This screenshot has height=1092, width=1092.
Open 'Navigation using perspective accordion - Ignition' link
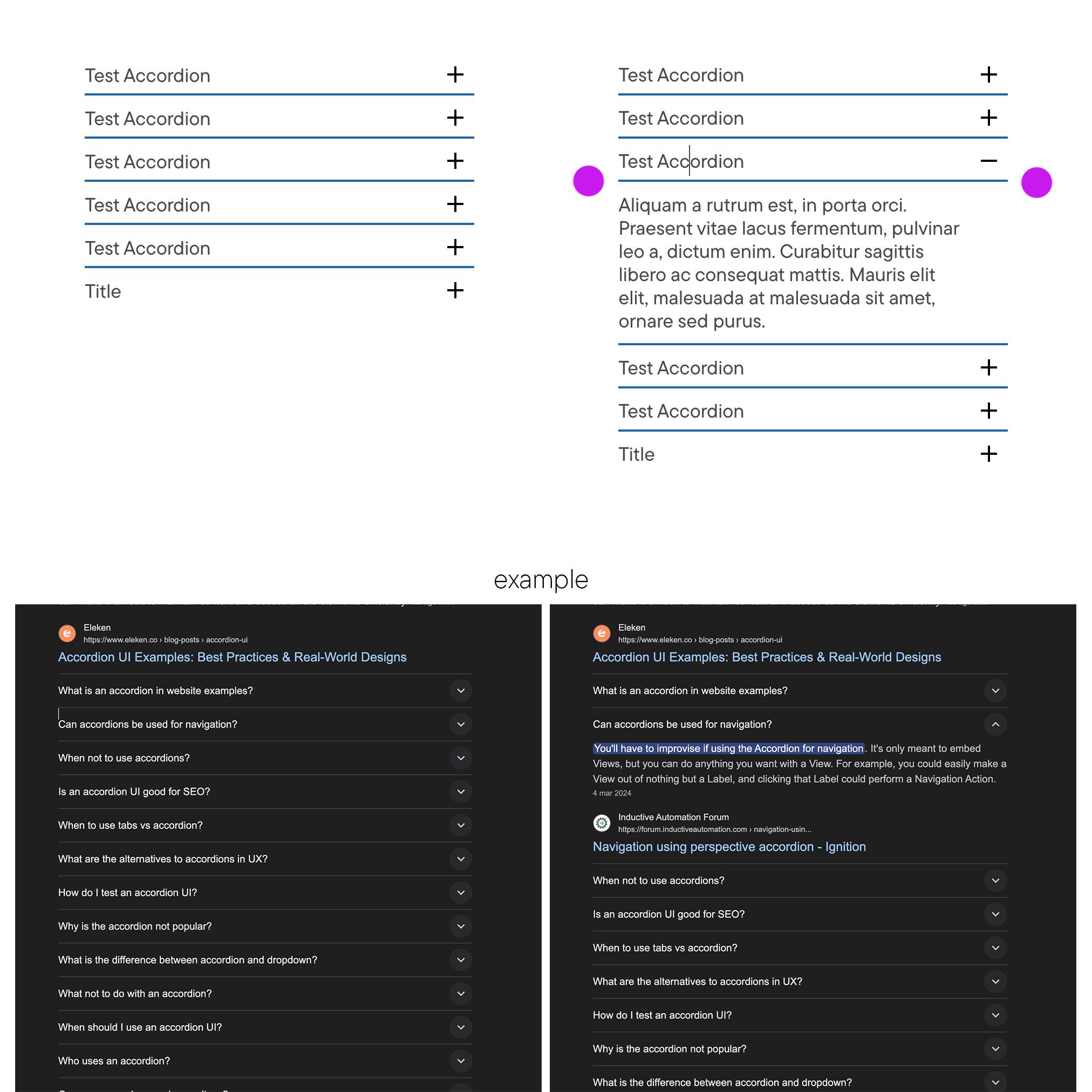pyautogui.click(x=728, y=847)
